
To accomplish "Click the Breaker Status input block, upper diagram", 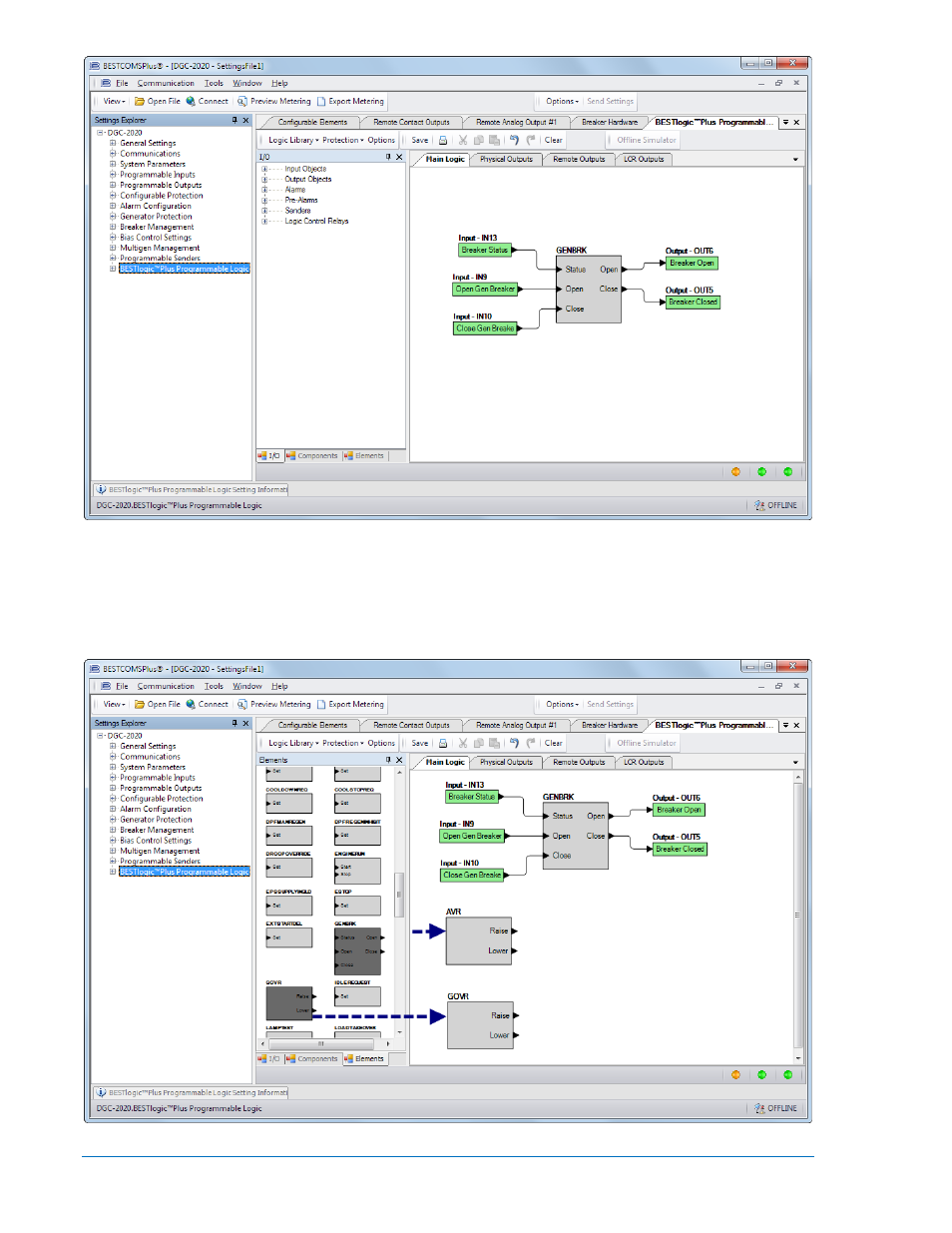I will pyautogui.click(x=485, y=251).
